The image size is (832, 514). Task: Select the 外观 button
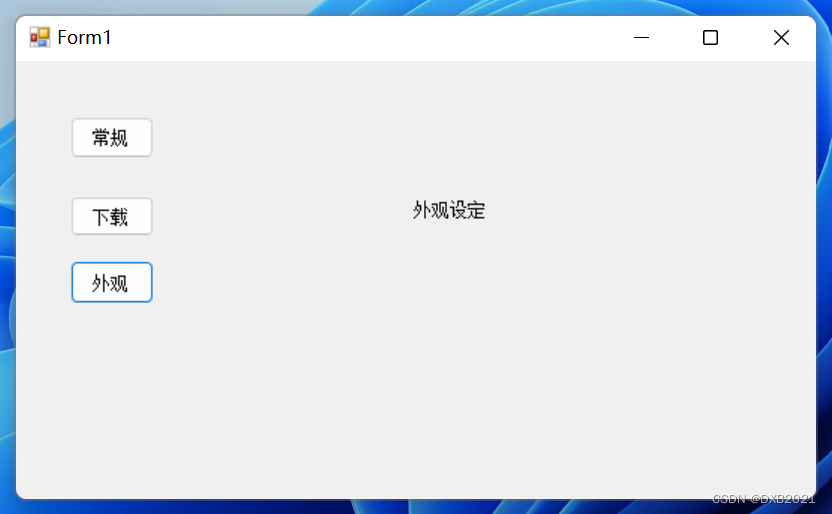click(112, 282)
